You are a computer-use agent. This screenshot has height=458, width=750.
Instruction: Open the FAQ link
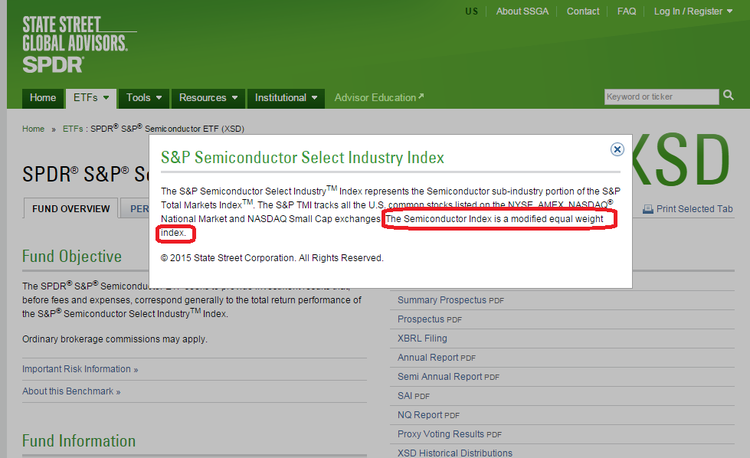click(x=627, y=12)
